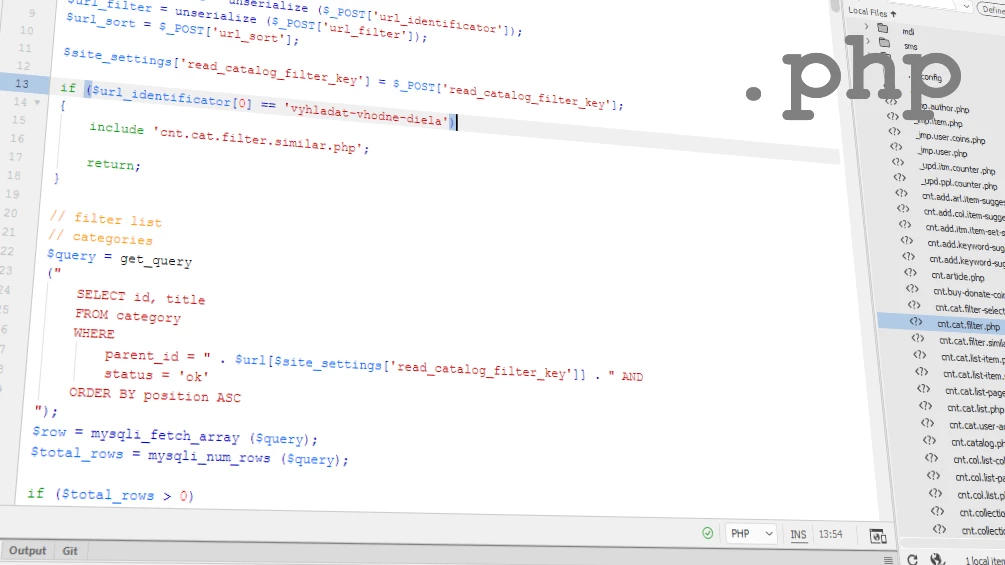The image size is (1005, 565).
Task: Click the '// filter list' comment
Action: [x=106, y=219]
